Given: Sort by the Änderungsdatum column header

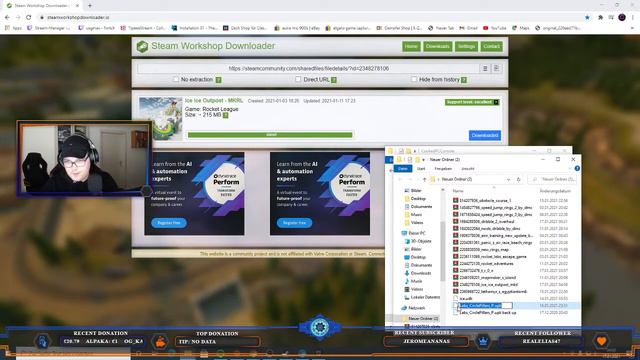Looking at the screenshot, I should [555, 191].
